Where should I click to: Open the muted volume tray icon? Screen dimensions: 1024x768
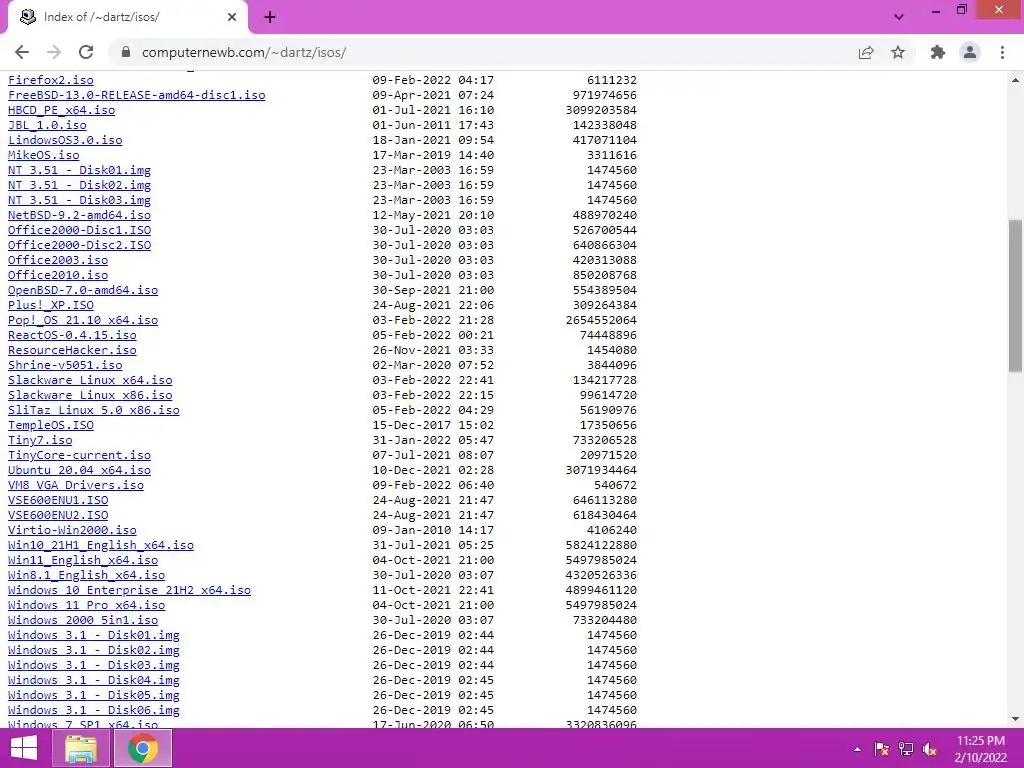[x=929, y=749]
